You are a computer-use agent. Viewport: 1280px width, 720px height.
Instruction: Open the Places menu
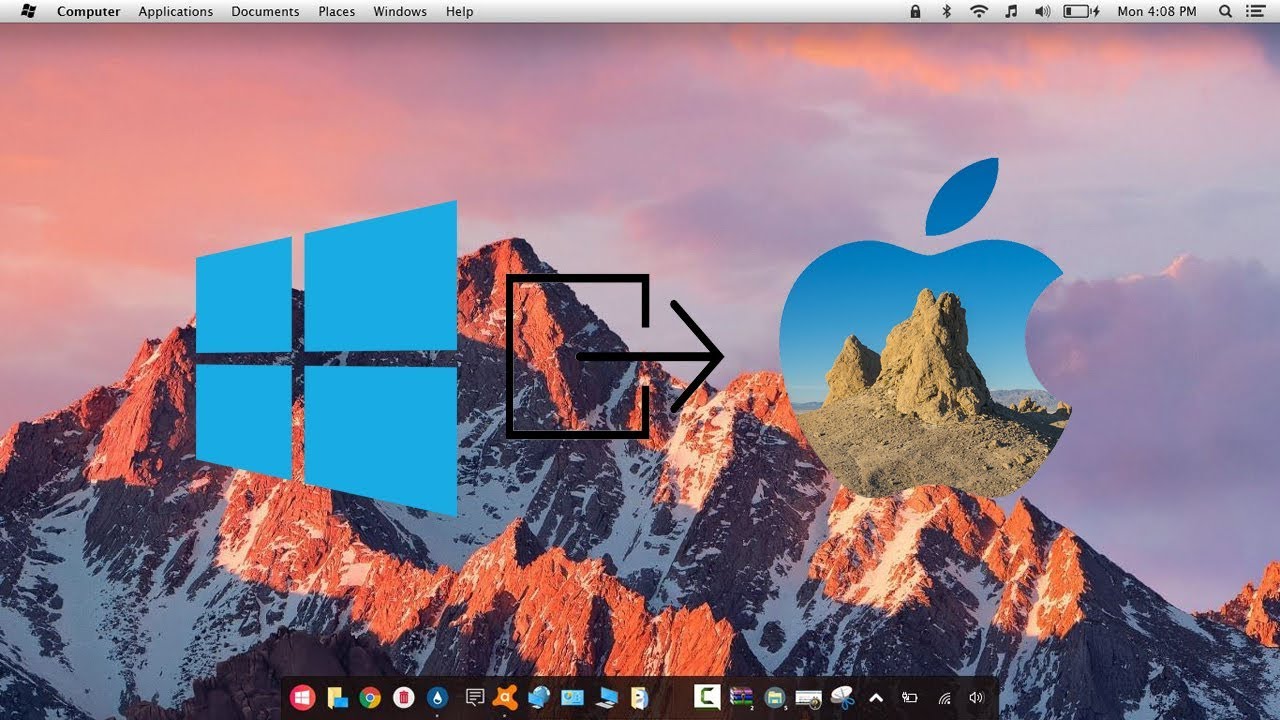(x=336, y=12)
